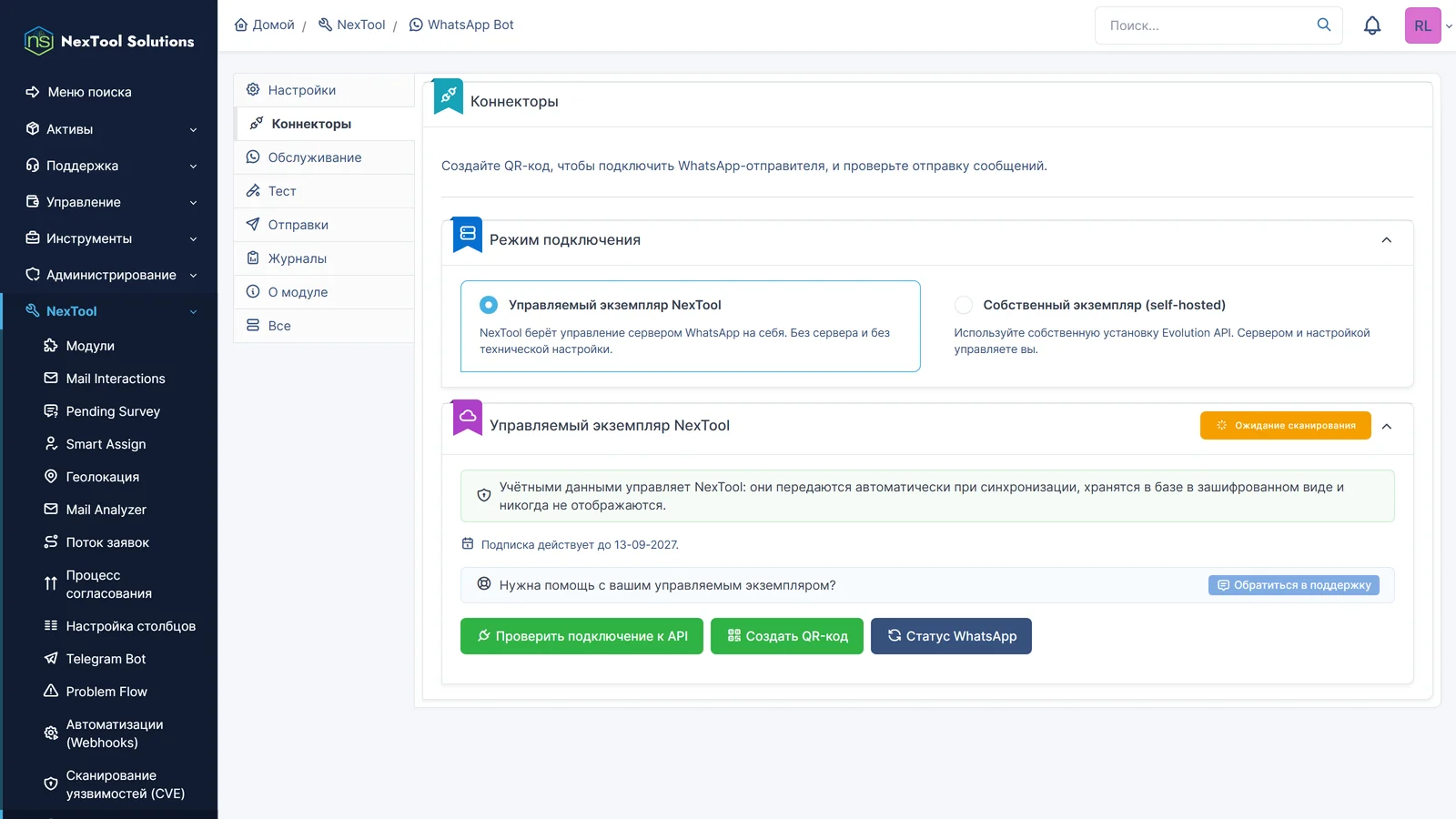Click the notification bell icon
The image size is (1456, 819).
pos(1372,25)
